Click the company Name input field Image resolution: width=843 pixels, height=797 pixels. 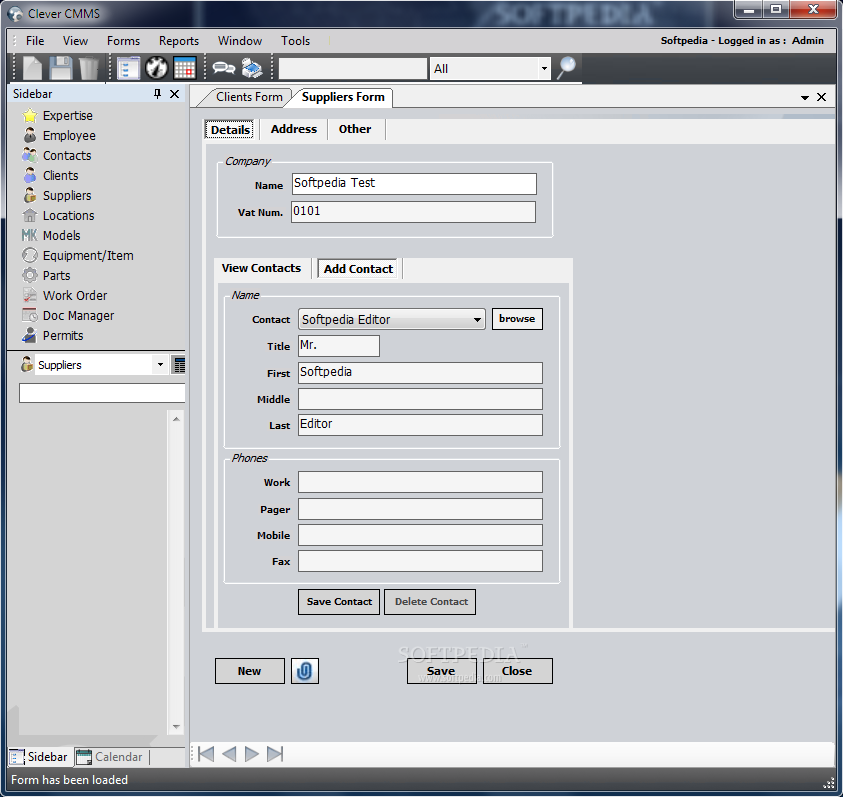tap(414, 183)
